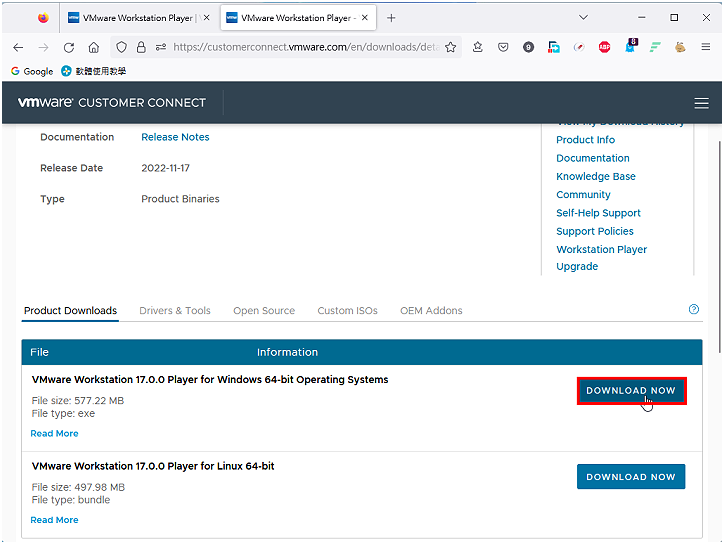Click the Firefox logo button in tab bar

tap(43, 18)
